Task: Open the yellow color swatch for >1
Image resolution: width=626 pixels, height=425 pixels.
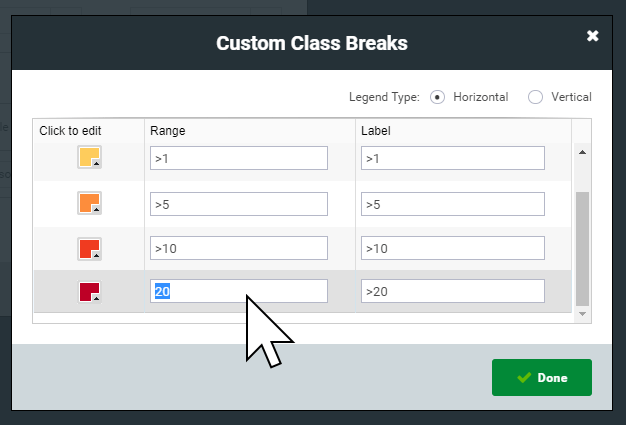Action: 89,157
